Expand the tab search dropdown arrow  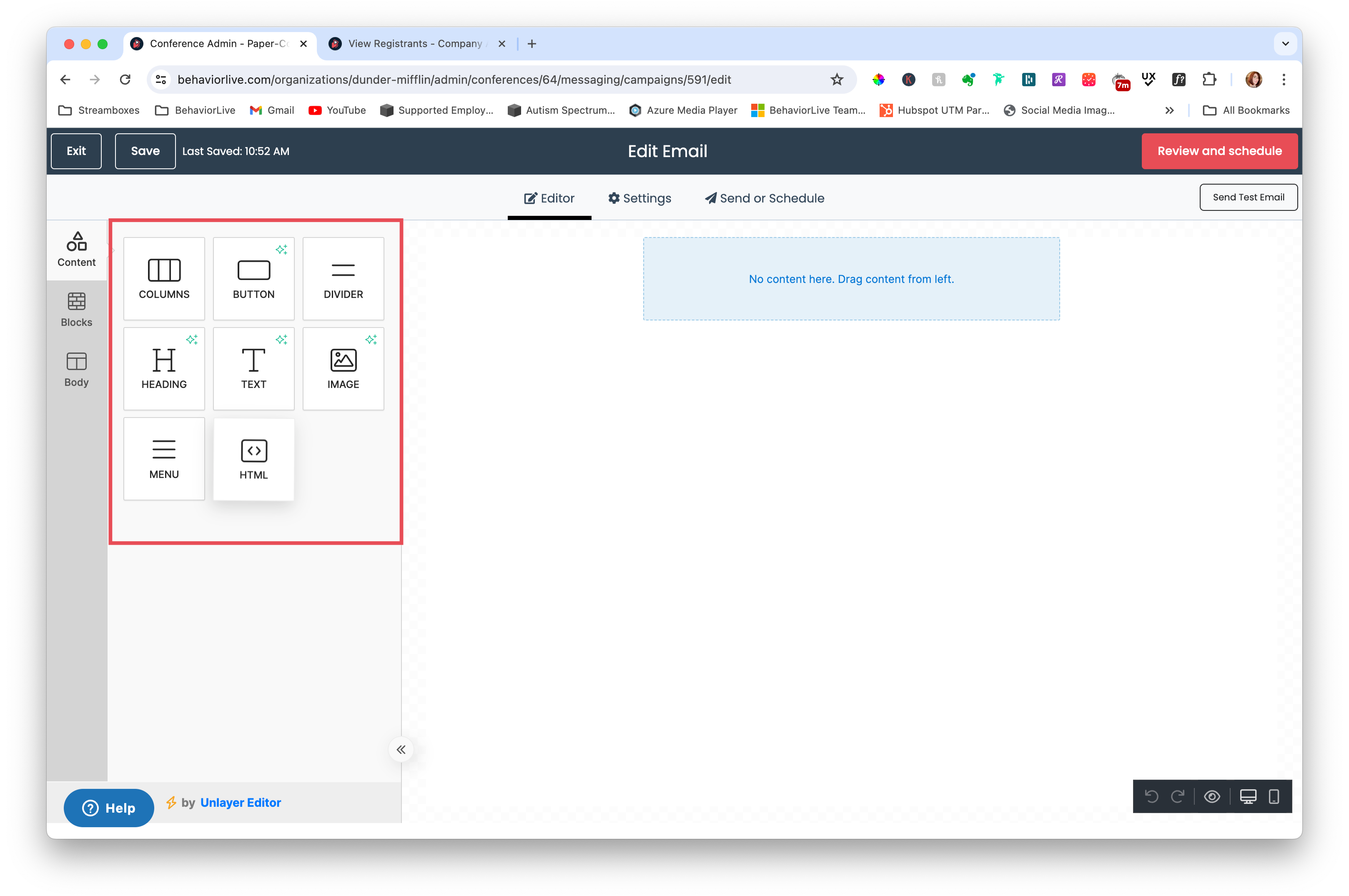click(1285, 43)
